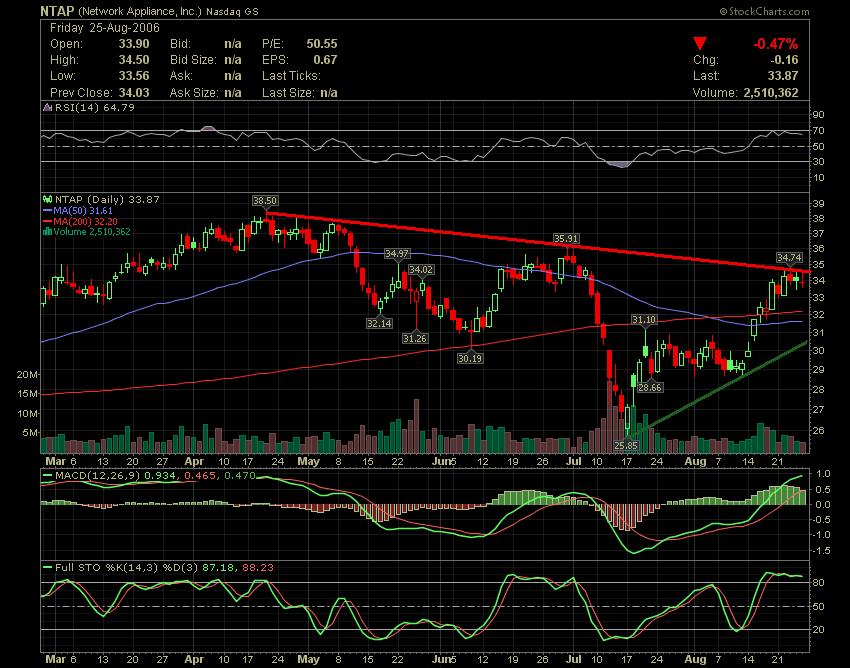This screenshot has width=850, height=668.
Task: Click the red MA(200) legend line marker
Action: click(48, 221)
